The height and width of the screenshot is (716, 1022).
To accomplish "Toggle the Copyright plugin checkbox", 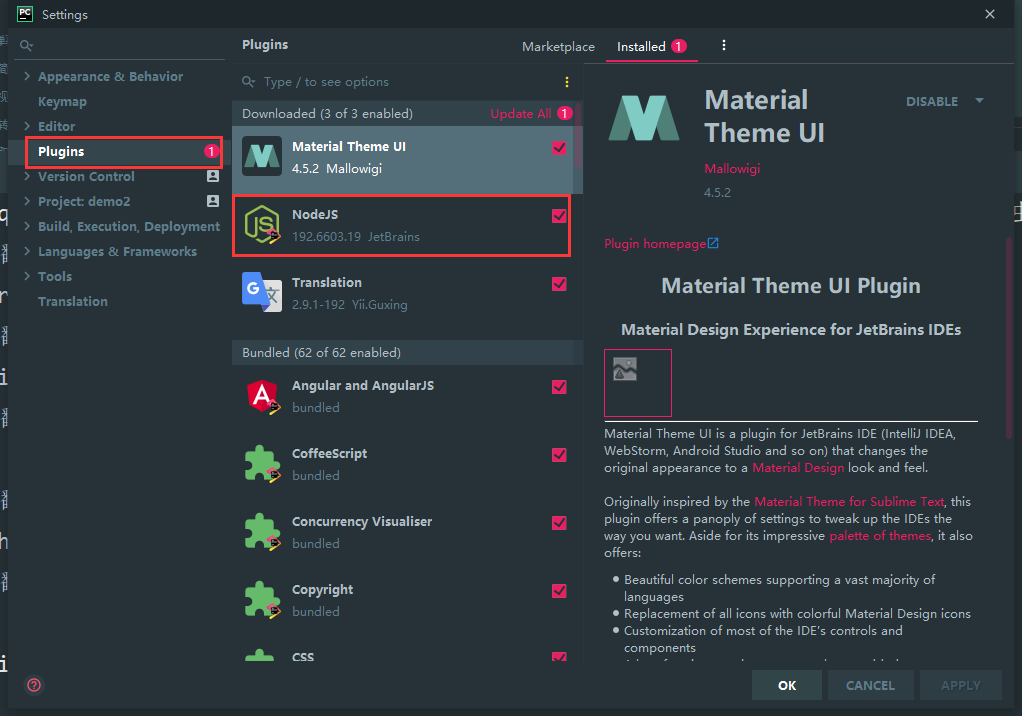I will coord(559,591).
